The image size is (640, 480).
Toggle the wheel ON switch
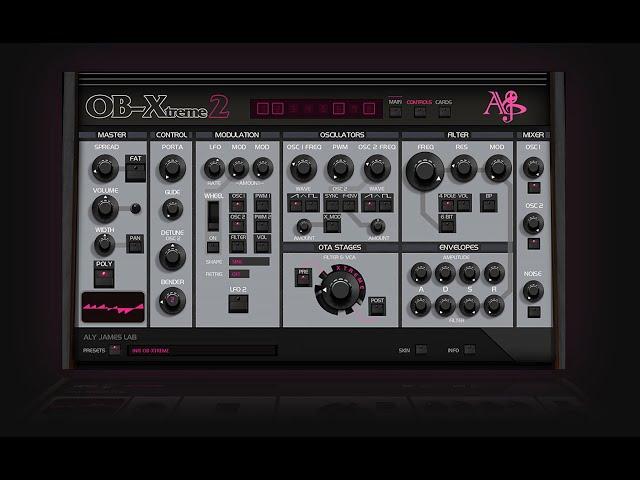[213, 247]
